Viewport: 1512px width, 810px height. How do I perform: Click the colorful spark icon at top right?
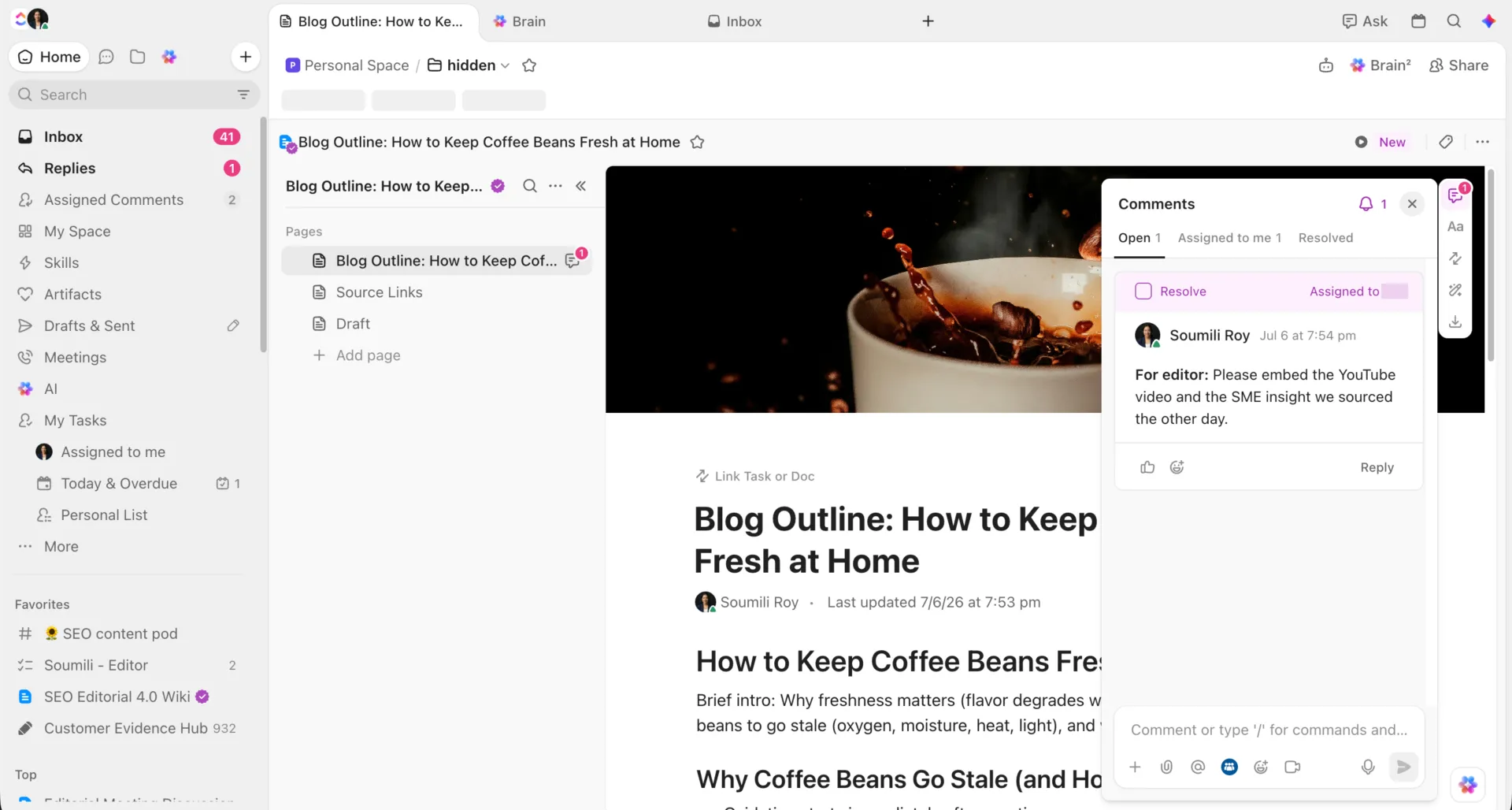point(1488,21)
